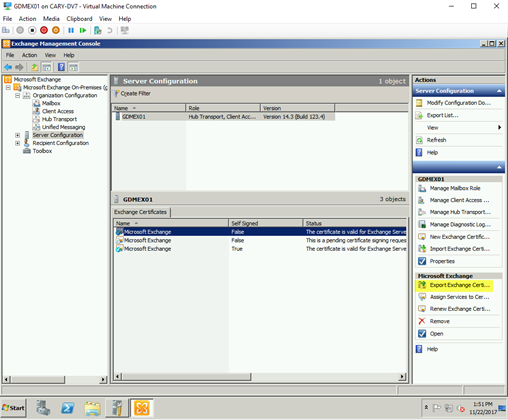Click the Up one level toolbar icon
The width and height of the screenshot is (508, 420).
[34, 67]
